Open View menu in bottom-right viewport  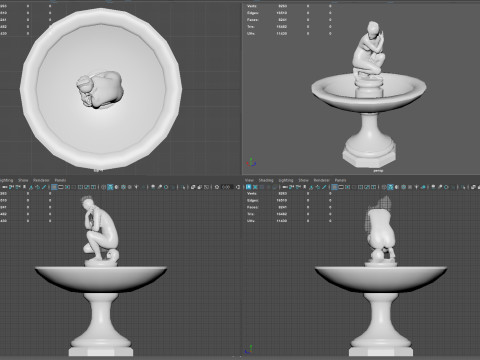[249, 180]
